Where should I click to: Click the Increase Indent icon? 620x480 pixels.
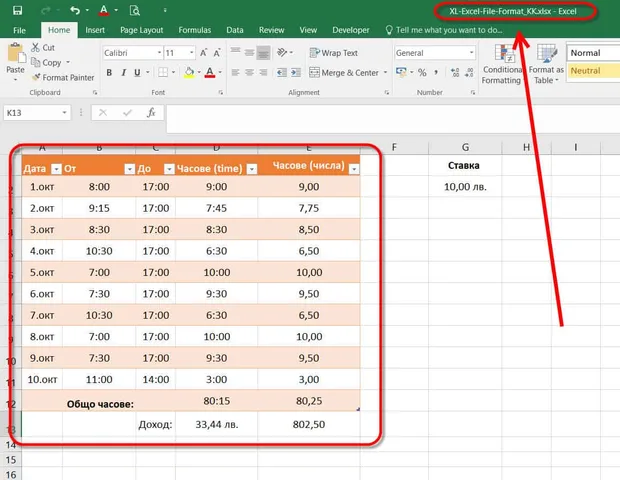coord(296,72)
